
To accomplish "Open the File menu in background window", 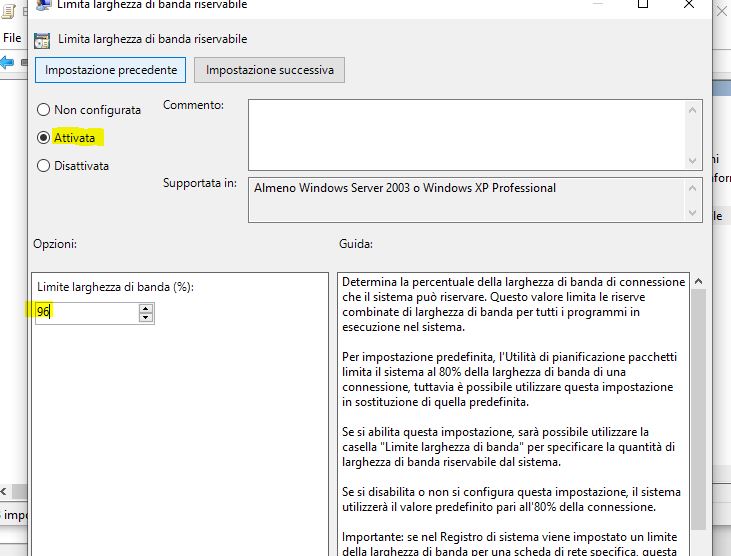I will 12,38.
